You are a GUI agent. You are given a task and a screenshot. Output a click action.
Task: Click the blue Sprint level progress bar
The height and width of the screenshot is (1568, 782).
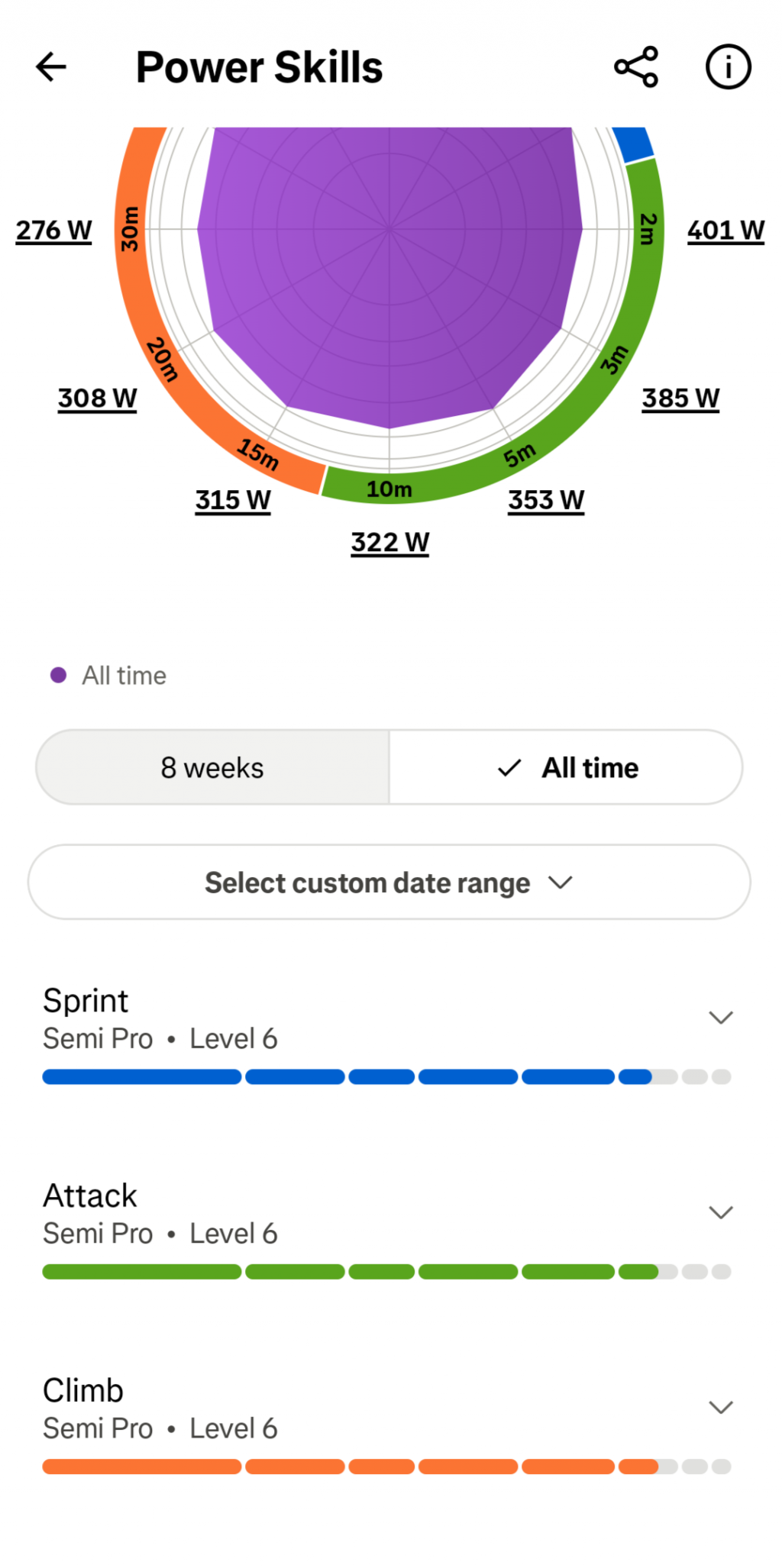click(386, 1077)
